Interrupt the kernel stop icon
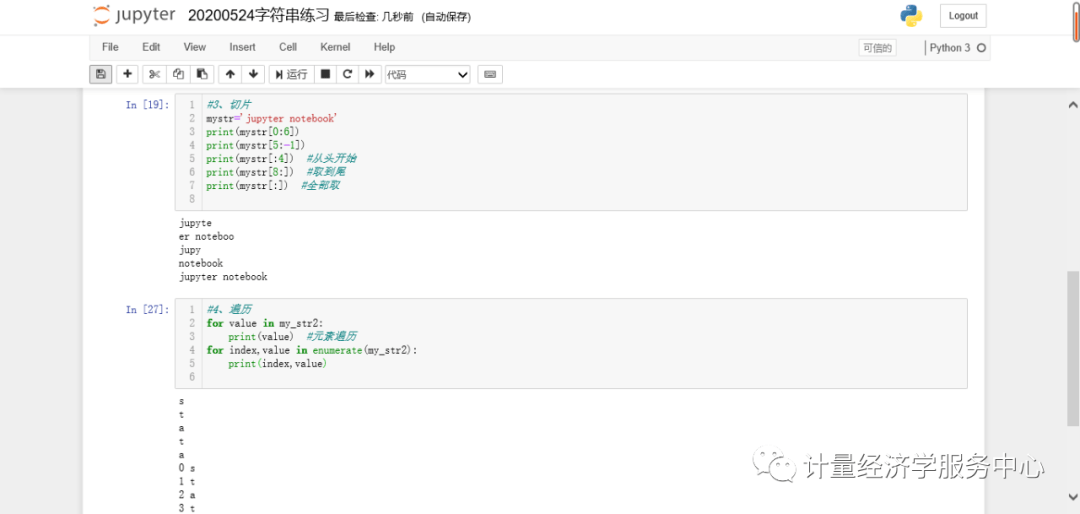1080x514 pixels. coord(326,74)
